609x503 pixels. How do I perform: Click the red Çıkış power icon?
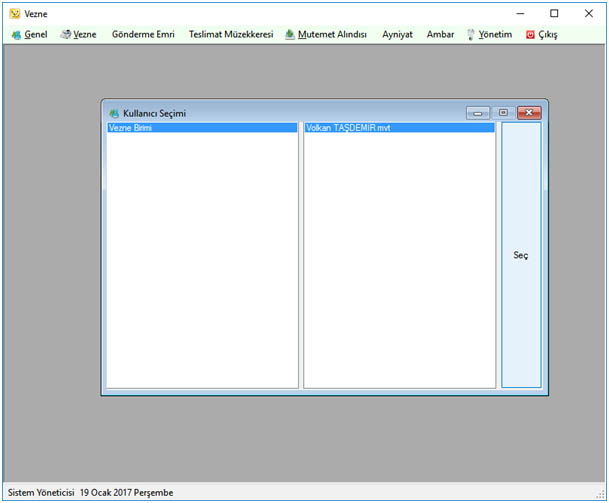(x=530, y=35)
